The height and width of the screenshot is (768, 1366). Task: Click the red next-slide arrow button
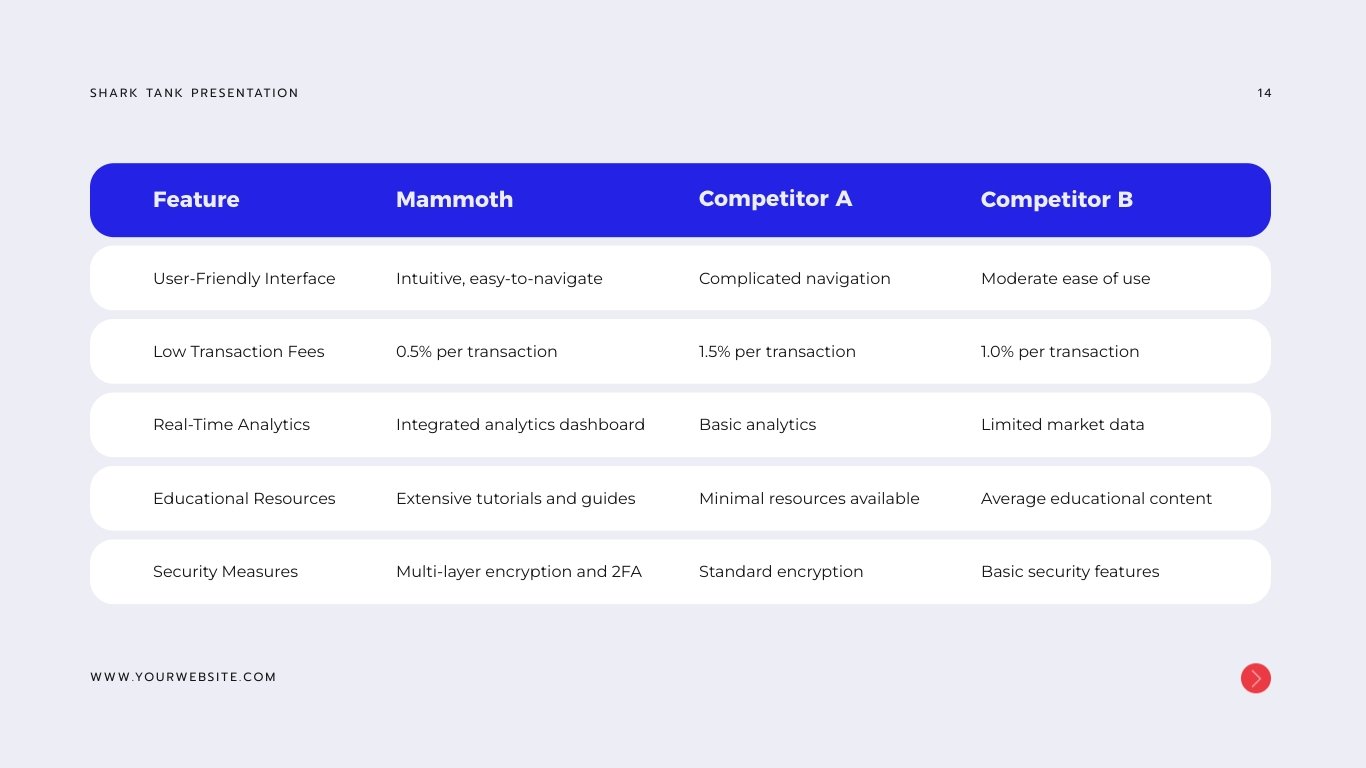point(1255,678)
